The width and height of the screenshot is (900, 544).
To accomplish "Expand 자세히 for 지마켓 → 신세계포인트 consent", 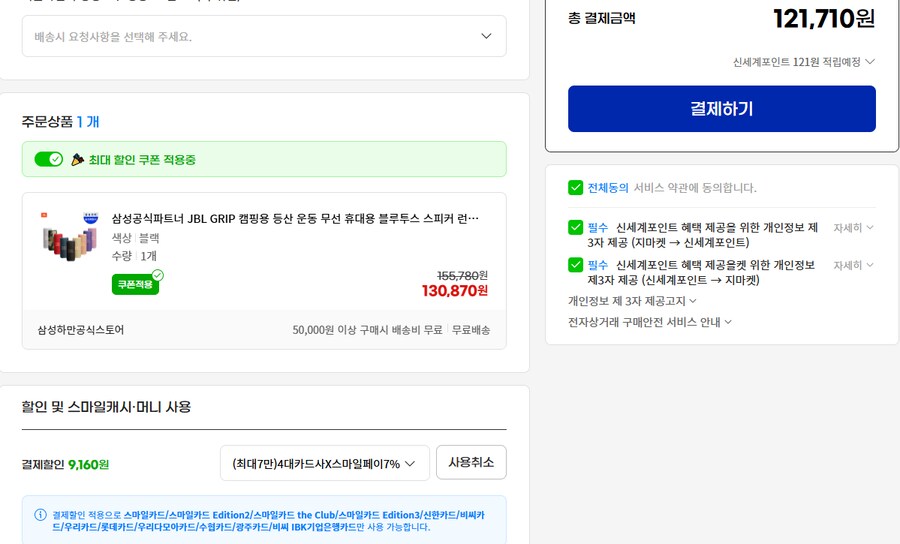I will (854, 228).
